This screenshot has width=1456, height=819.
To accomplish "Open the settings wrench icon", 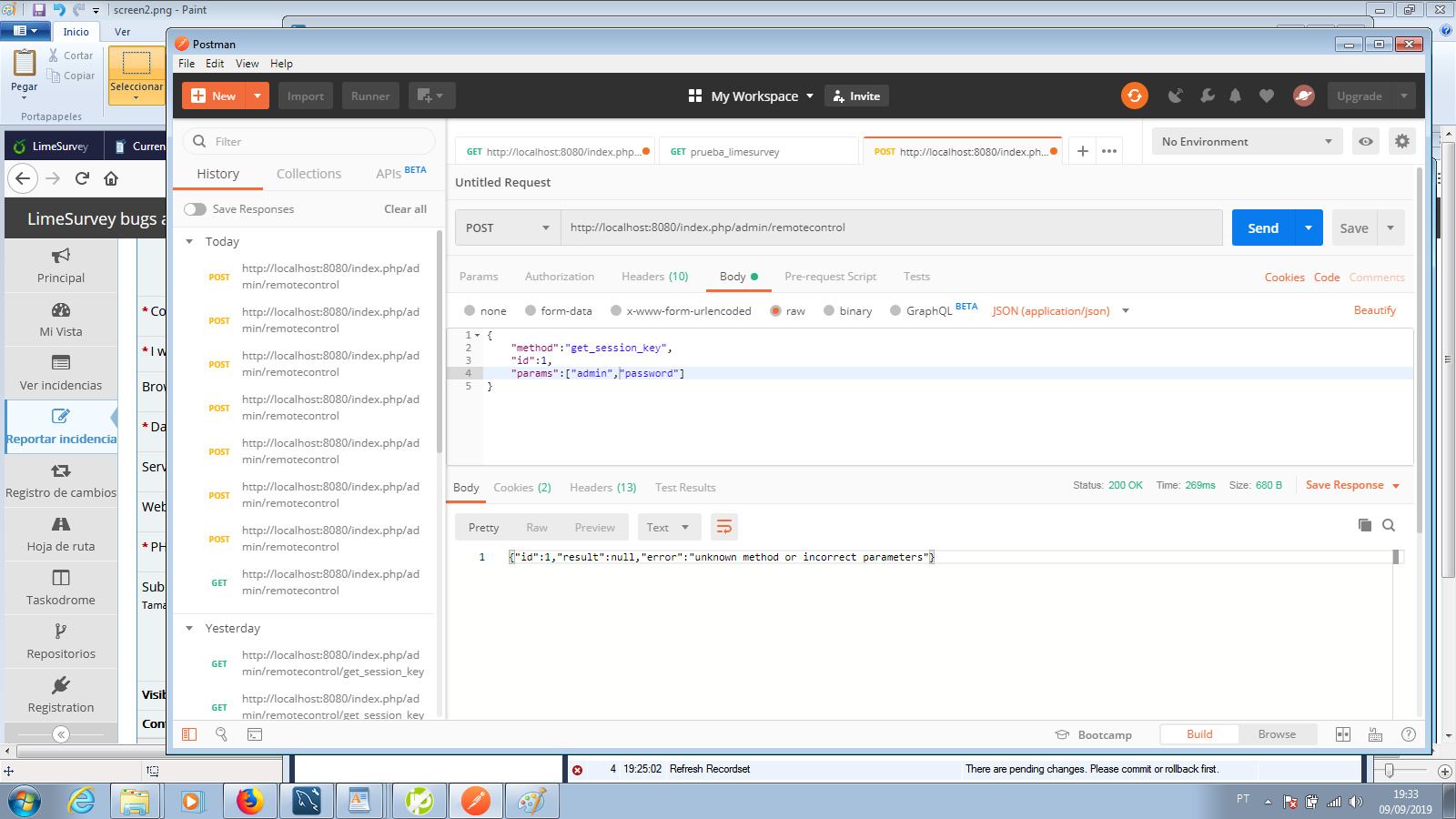I will [1207, 96].
